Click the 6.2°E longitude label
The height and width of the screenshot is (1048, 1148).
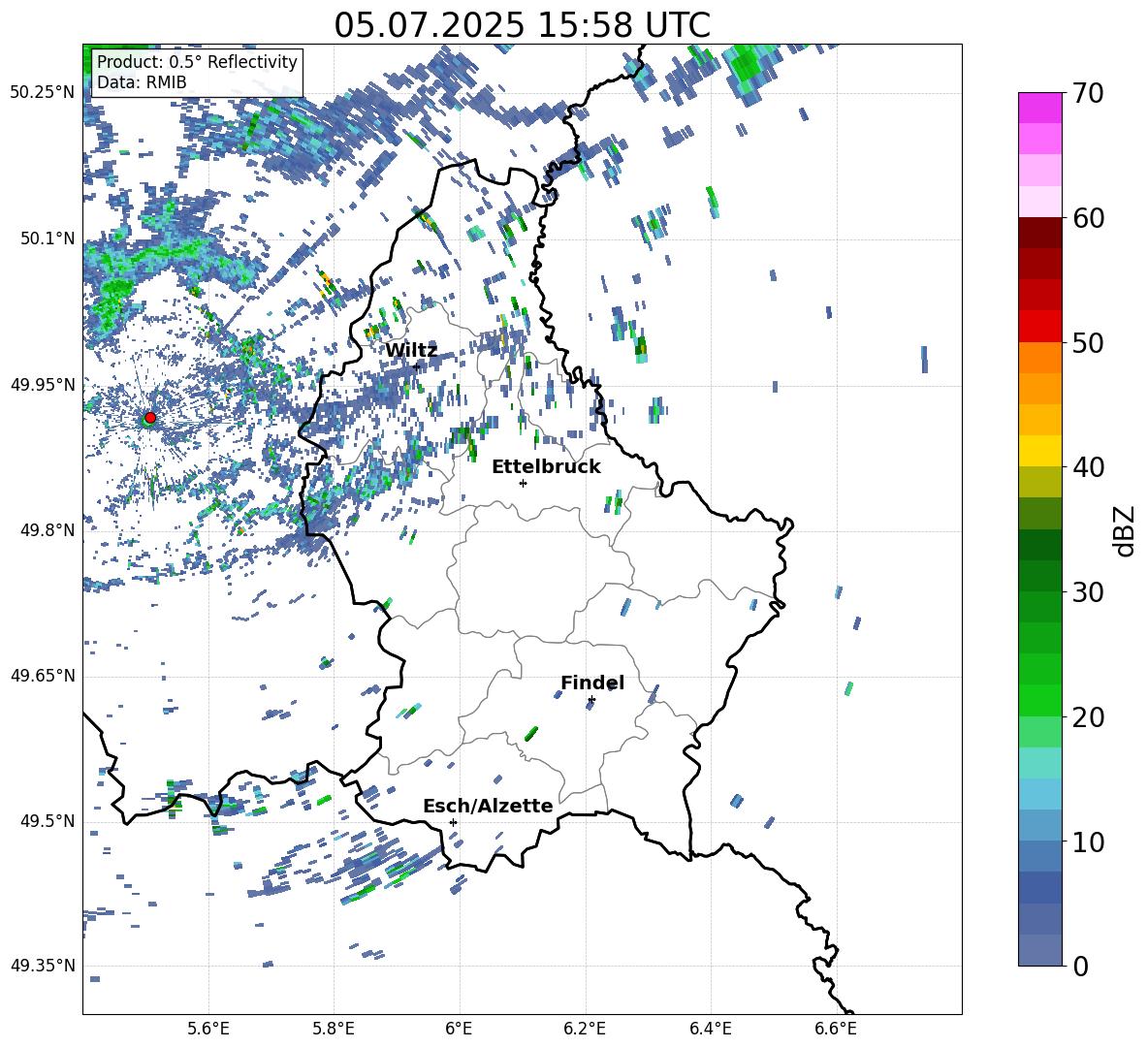pos(585,1029)
